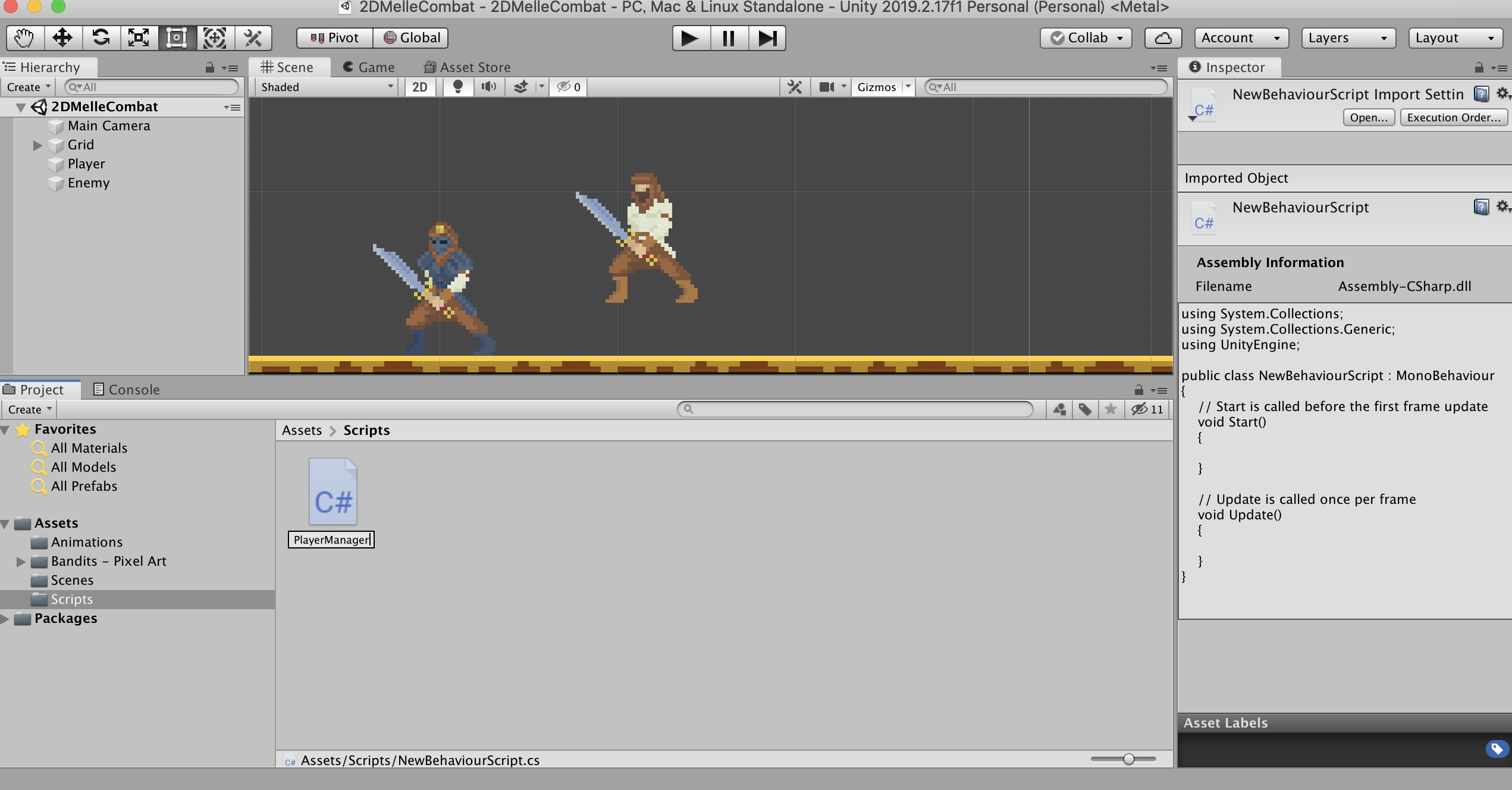This screenshot has height=790, width=1512.
Task: Expand the Bandits - Pixel Art folder
Action: point(21,562)
